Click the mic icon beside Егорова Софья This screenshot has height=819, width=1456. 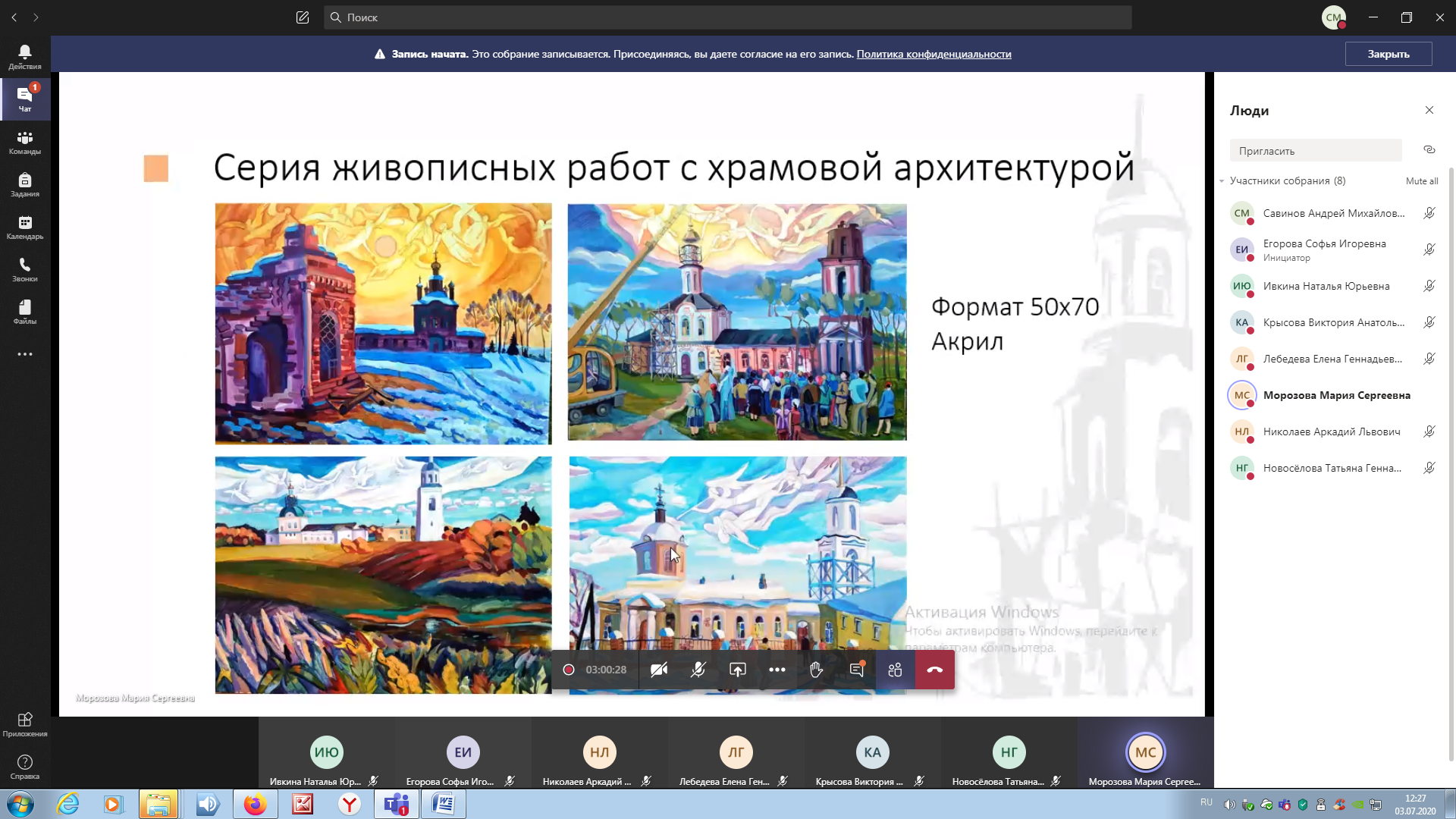tap(1429, 249)
